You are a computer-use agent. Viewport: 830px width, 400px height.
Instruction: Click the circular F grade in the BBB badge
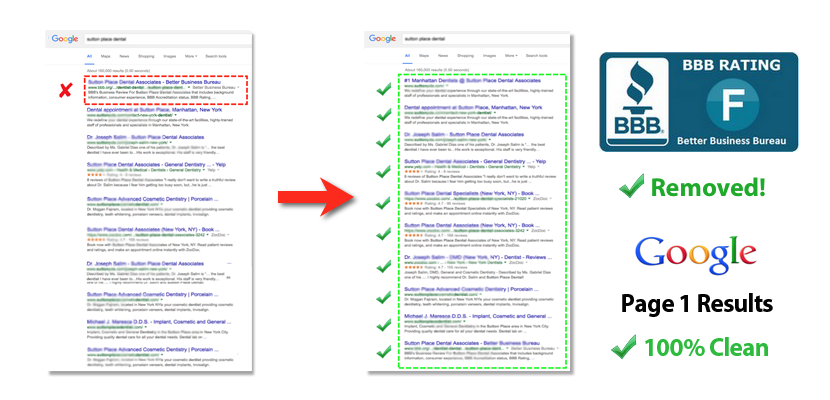pos(733,104)
